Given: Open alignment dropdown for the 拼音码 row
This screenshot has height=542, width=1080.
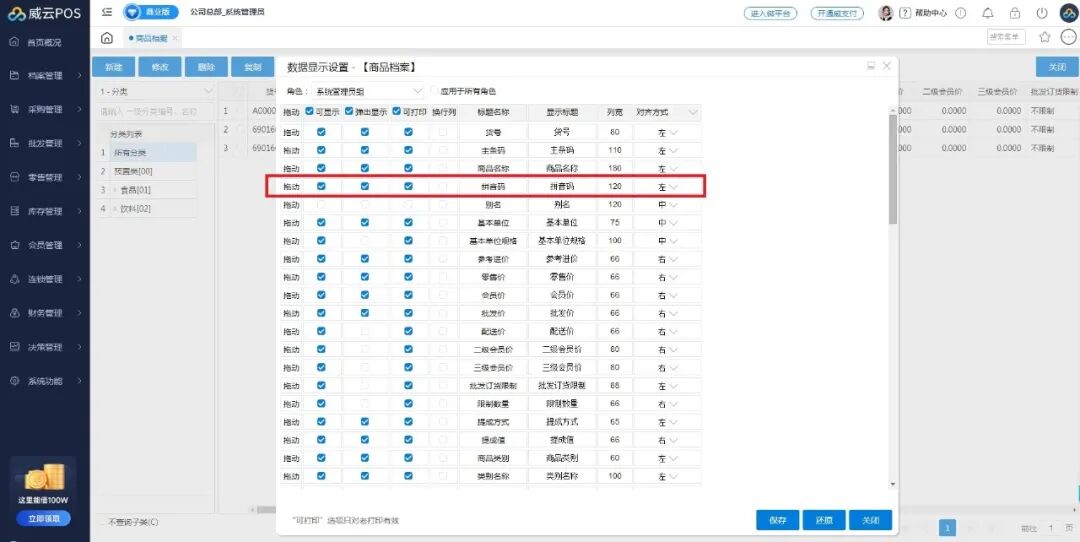Looking at the screenshot, I should coord(667,187).
